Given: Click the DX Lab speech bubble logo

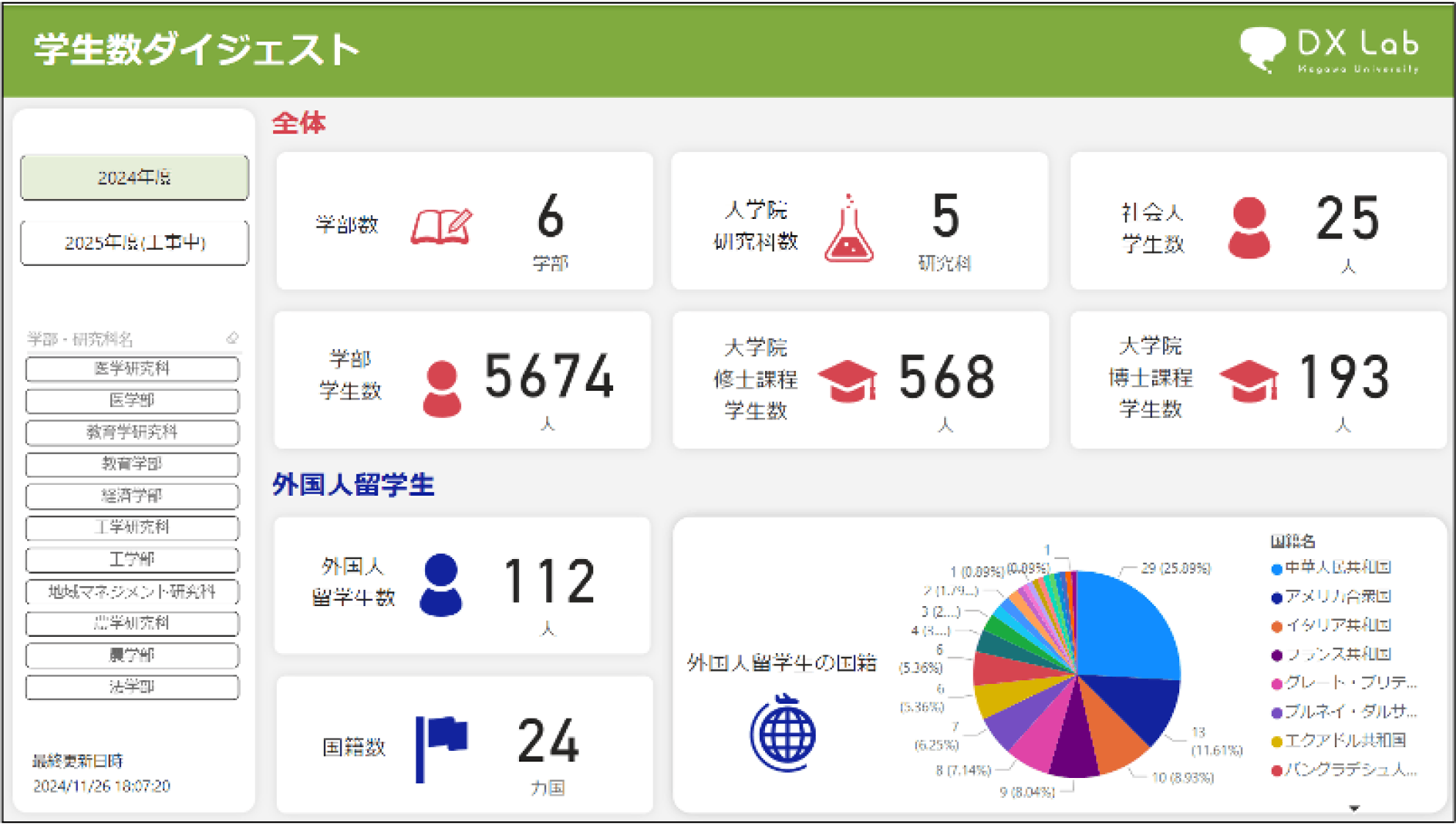Looking at the screenshot, I should tap(1263, 48).
